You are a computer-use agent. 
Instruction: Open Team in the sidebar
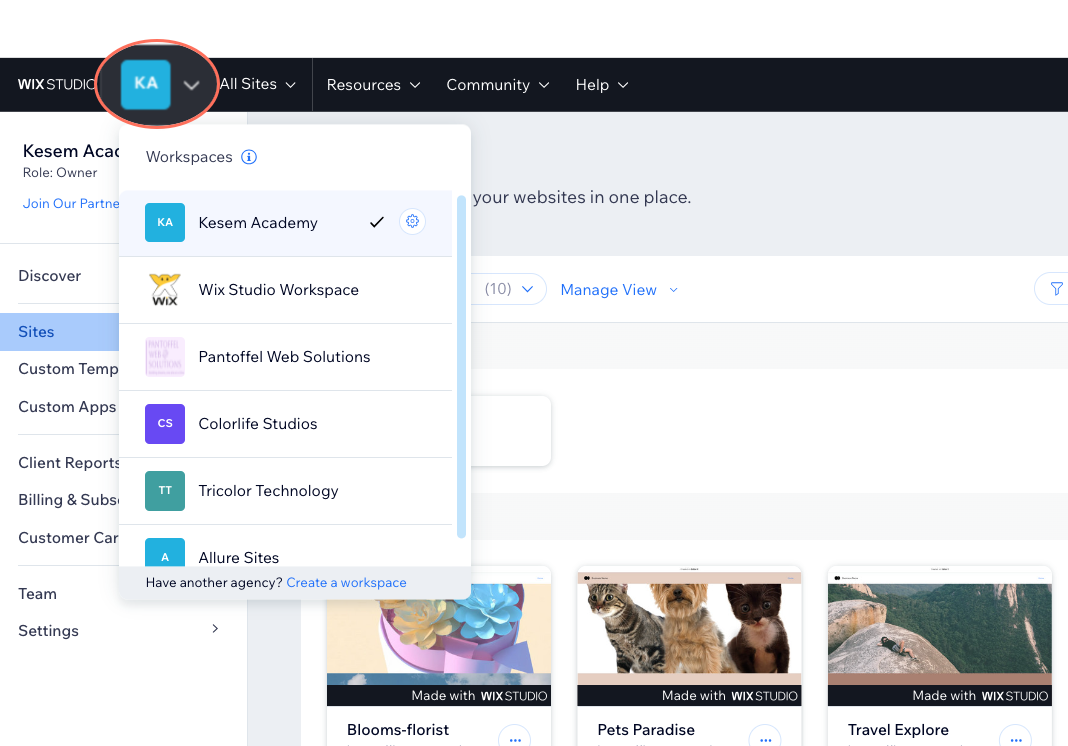click(37, 593)
